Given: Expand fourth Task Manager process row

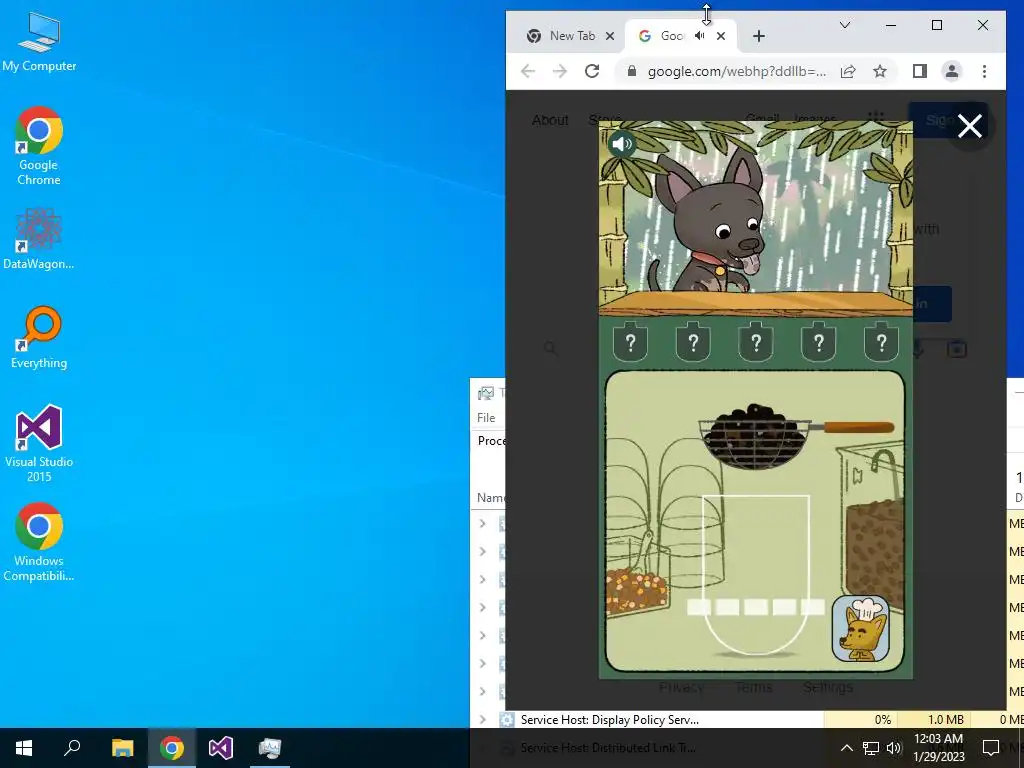Looking at the screenshot, I should [483, 608].
